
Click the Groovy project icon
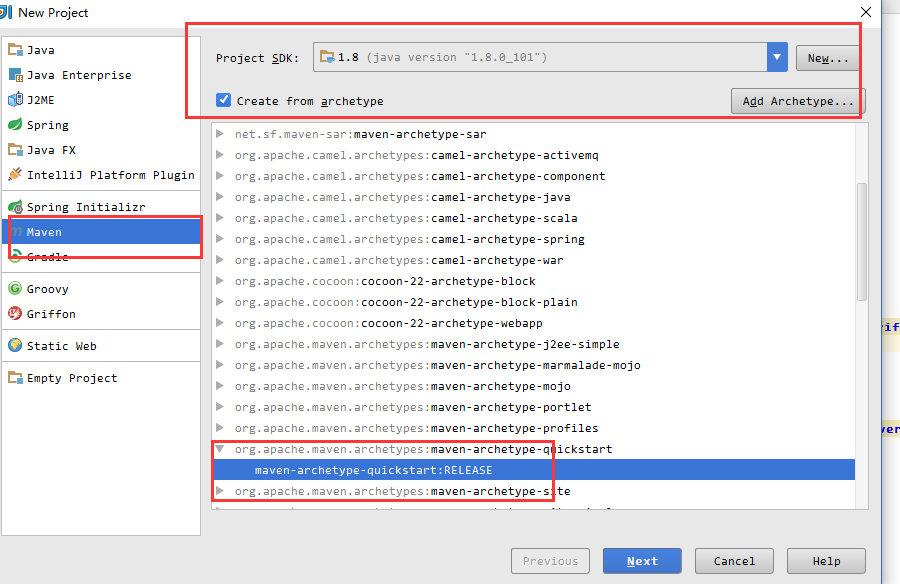click(15, 288)
